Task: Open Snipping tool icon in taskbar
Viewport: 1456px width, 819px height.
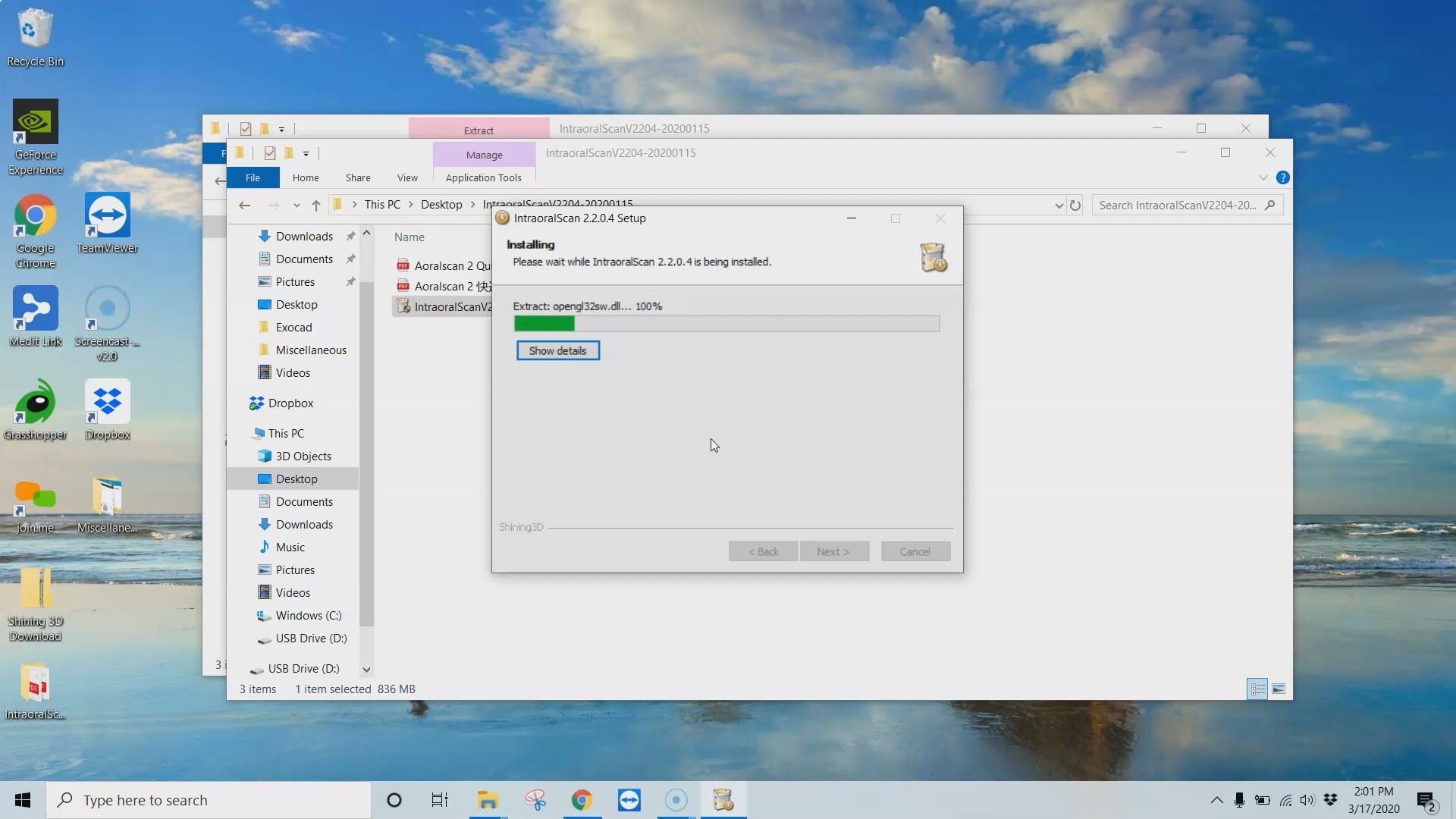Action: pos(535,800)
